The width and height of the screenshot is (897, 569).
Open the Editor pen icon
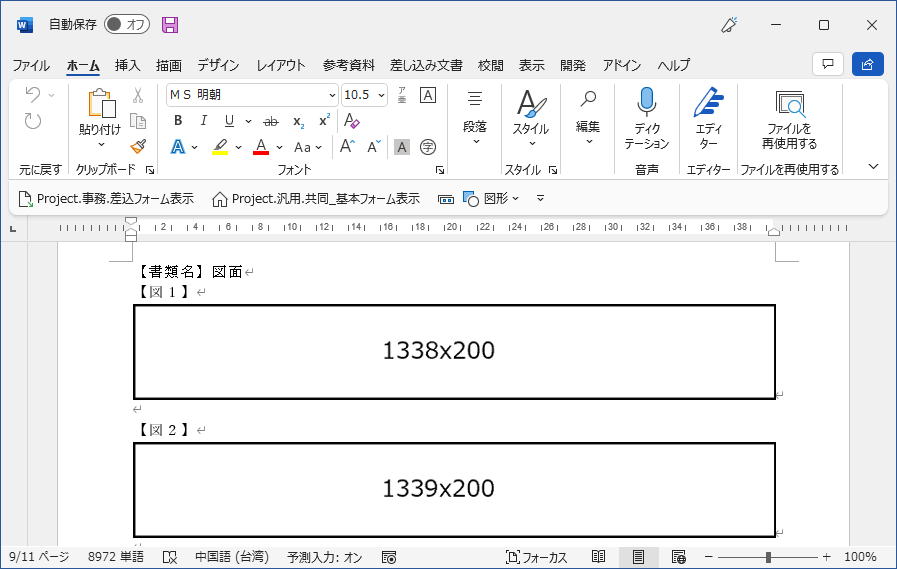tap(708, 103)
